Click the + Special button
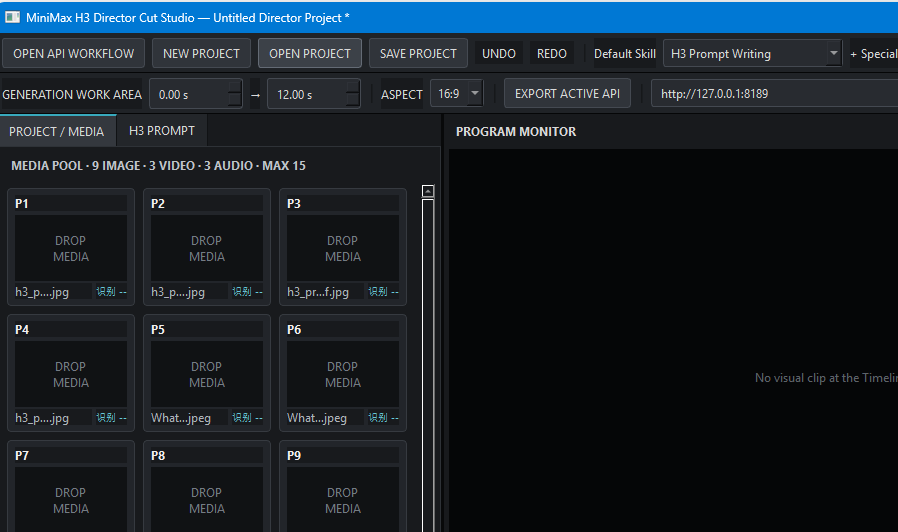The width and height of the screenshot is (898, 532). click(874, 54)
